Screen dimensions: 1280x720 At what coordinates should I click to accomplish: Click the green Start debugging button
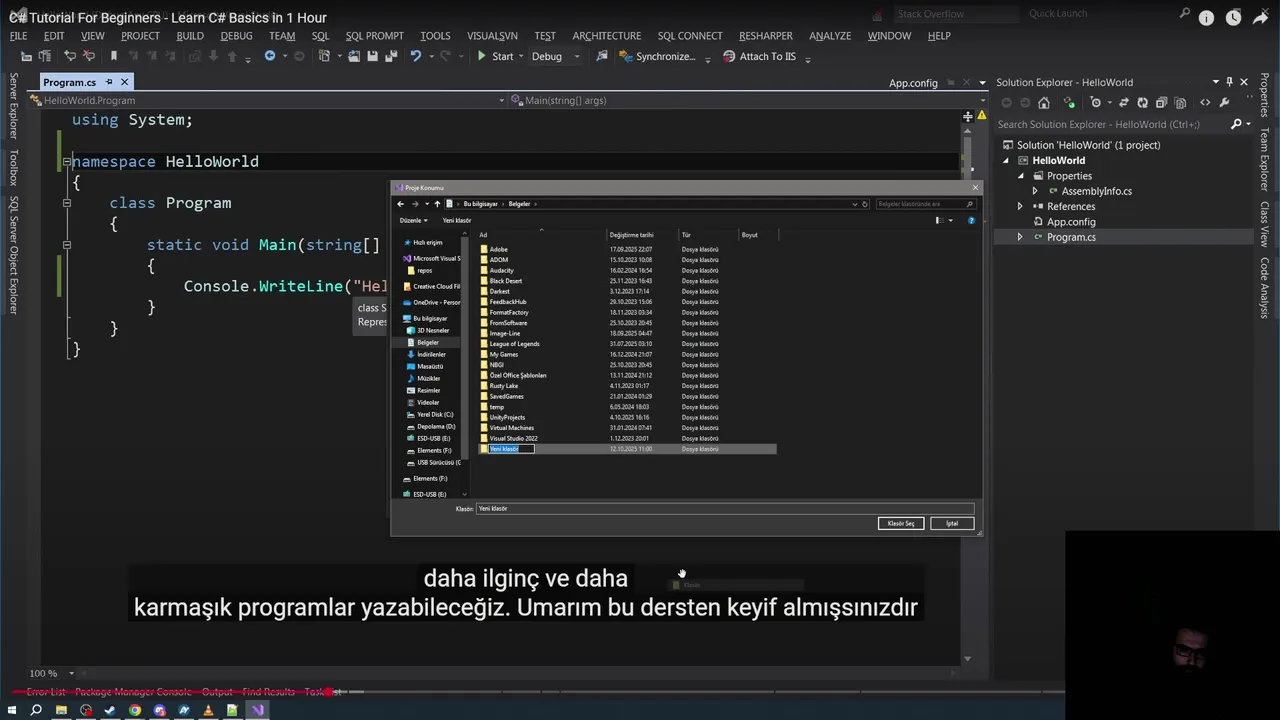click(x=482, y=56)
